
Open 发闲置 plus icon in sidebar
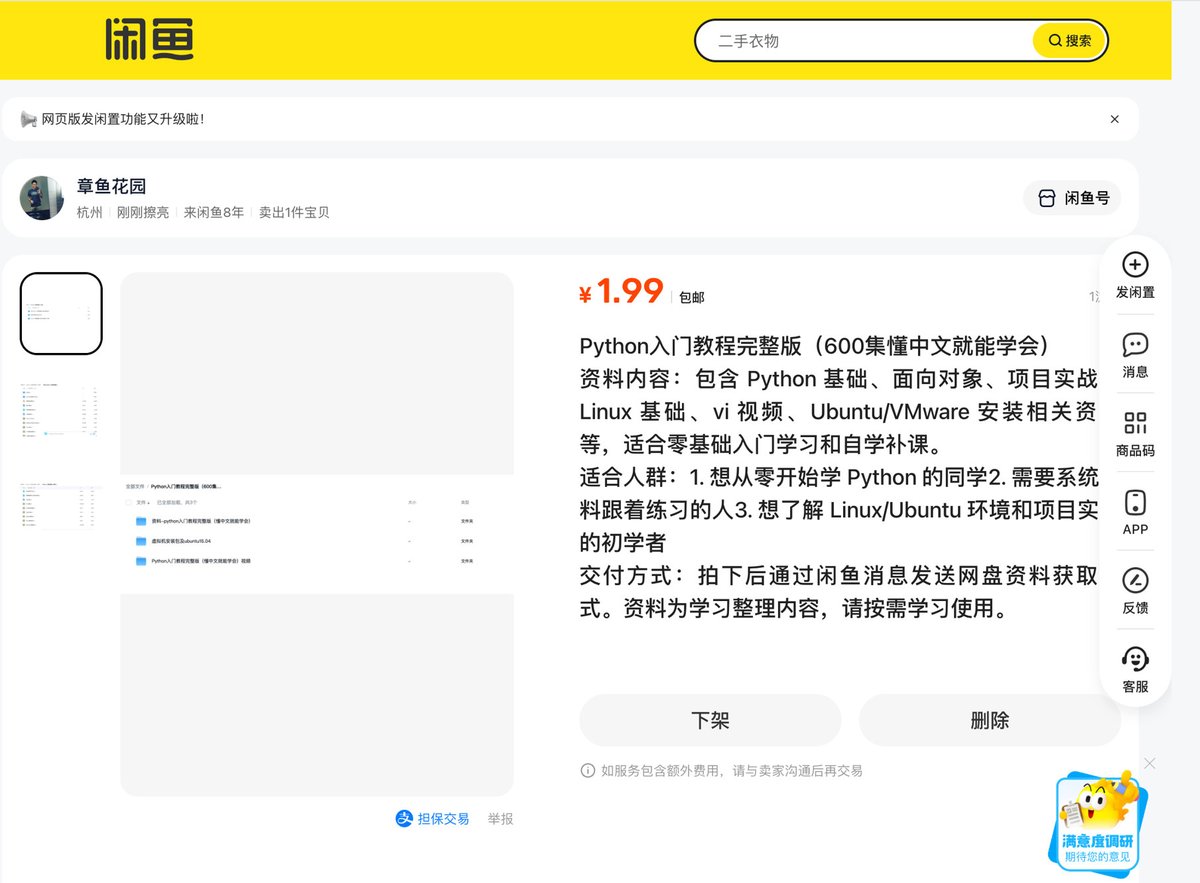pyautogui.click(x=1135, y=265)
